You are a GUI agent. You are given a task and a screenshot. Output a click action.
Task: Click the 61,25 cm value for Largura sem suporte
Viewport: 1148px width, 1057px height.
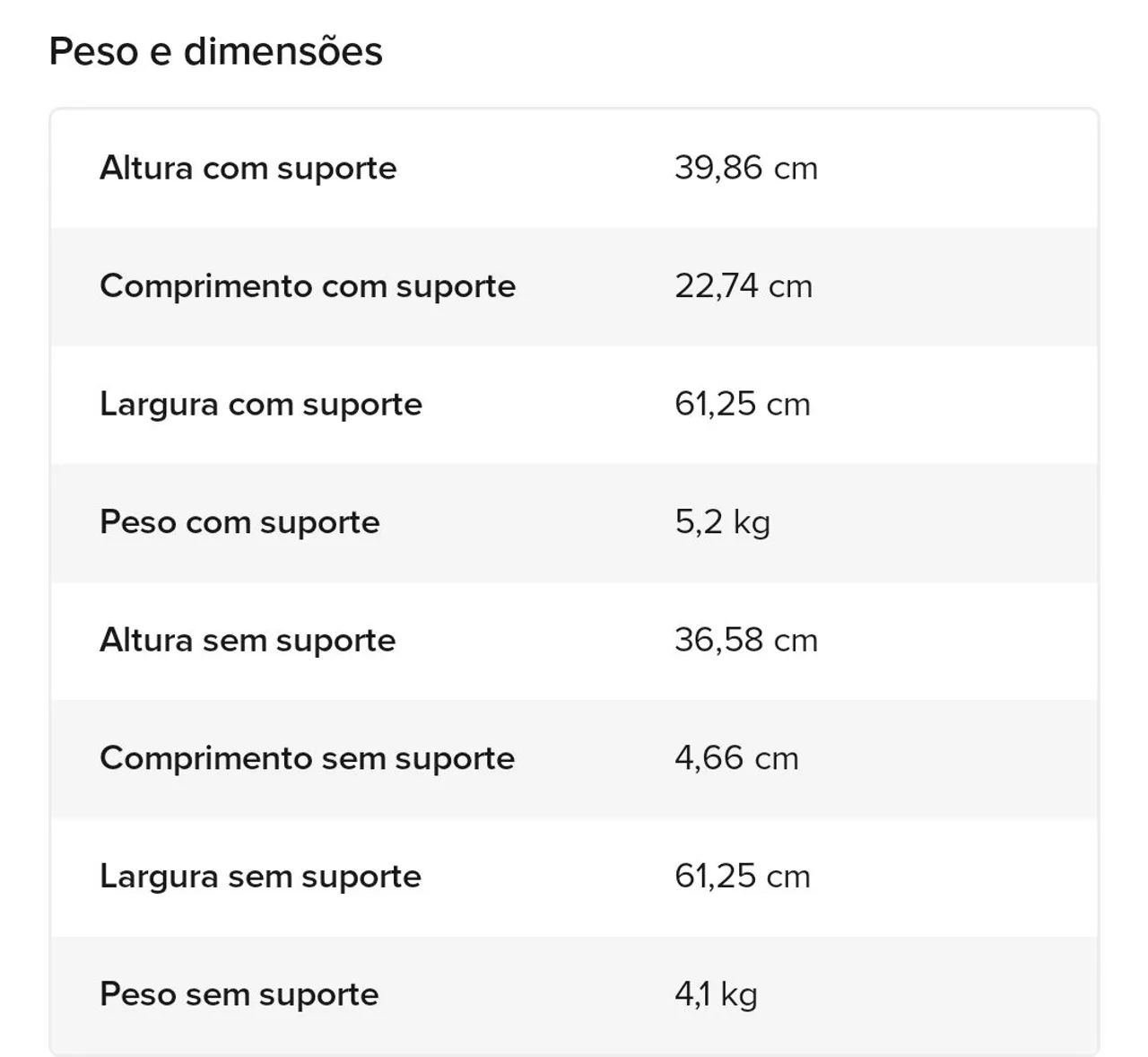click(x=742, y=876)
